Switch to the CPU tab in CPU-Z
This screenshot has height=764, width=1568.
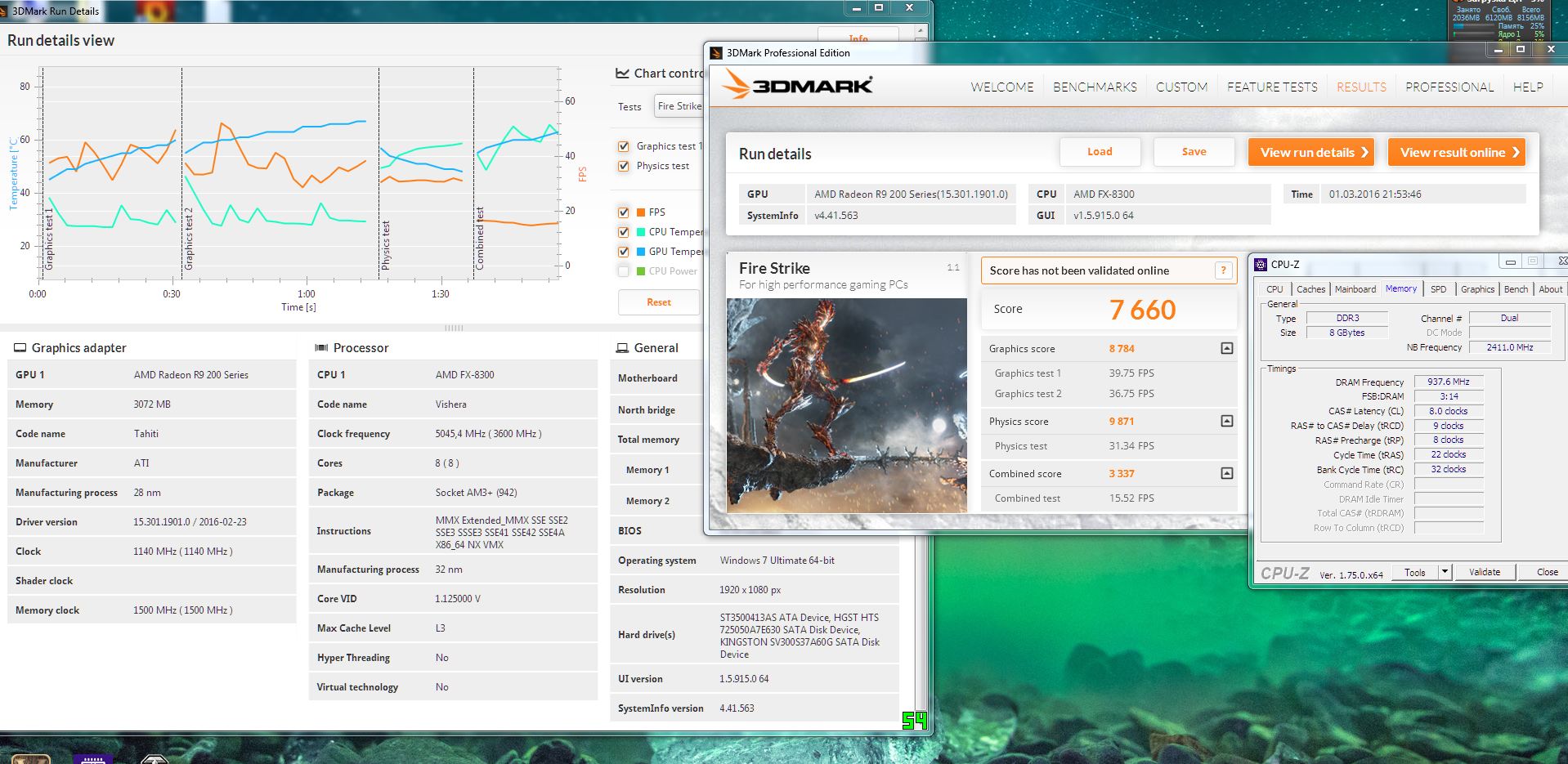point(1275,289)
